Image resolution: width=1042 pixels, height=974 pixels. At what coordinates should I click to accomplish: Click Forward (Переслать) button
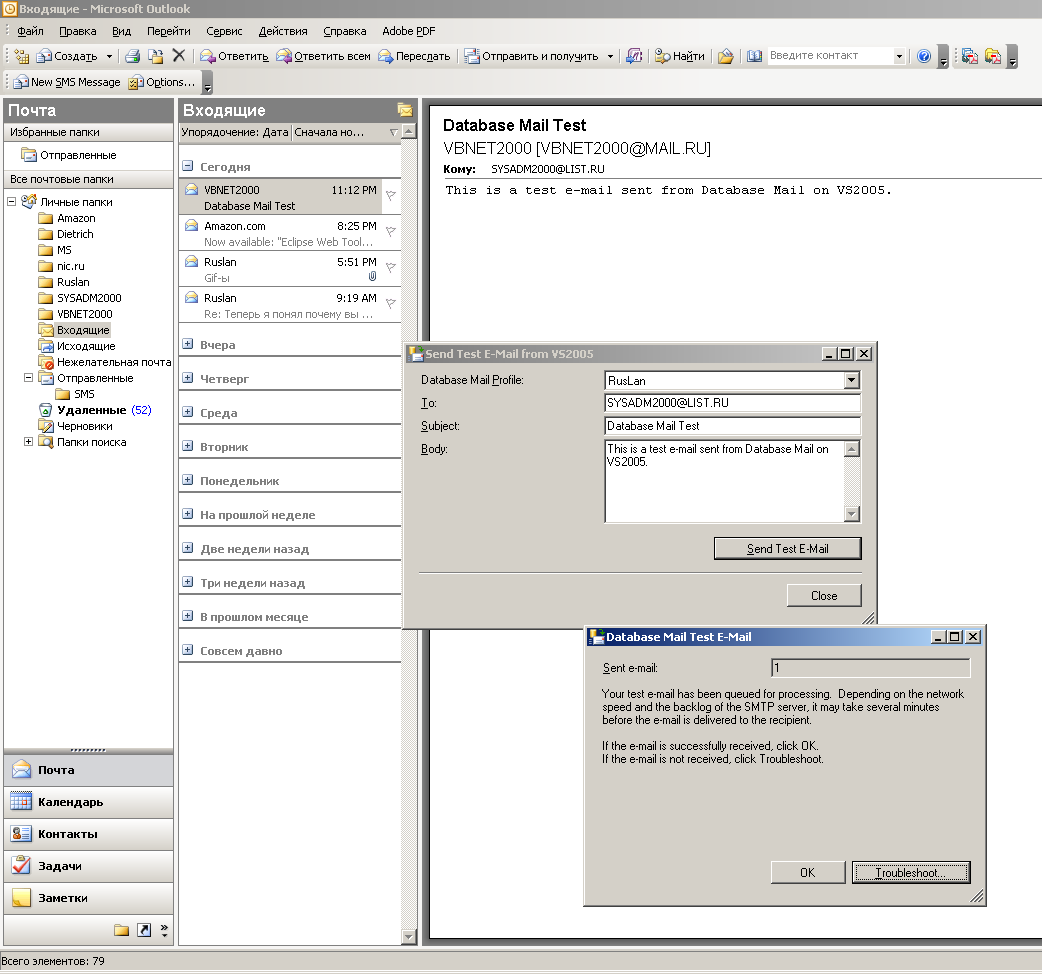coord(414,56)
